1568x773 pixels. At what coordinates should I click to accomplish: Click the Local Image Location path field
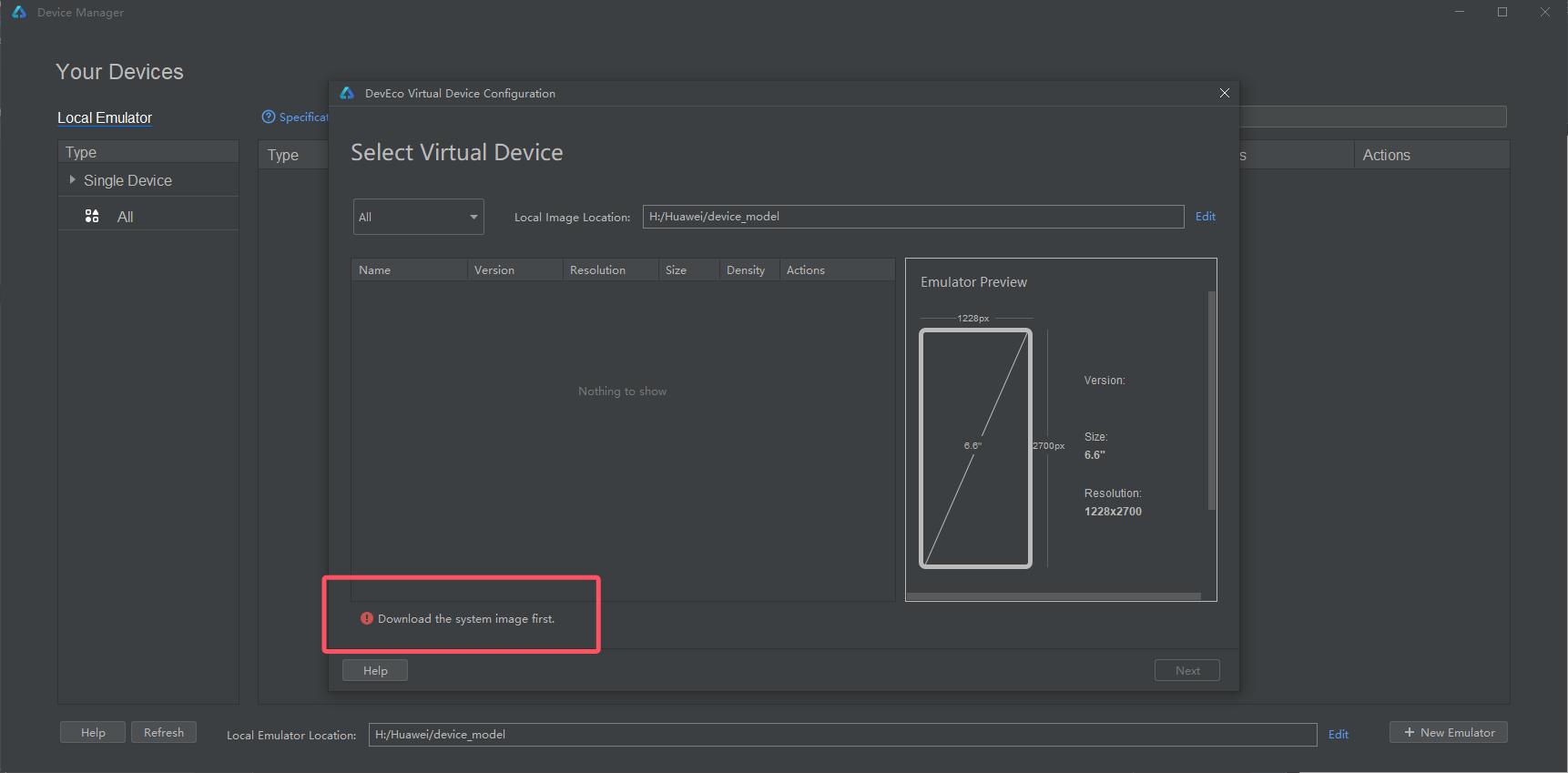click(x=913, y=217)
